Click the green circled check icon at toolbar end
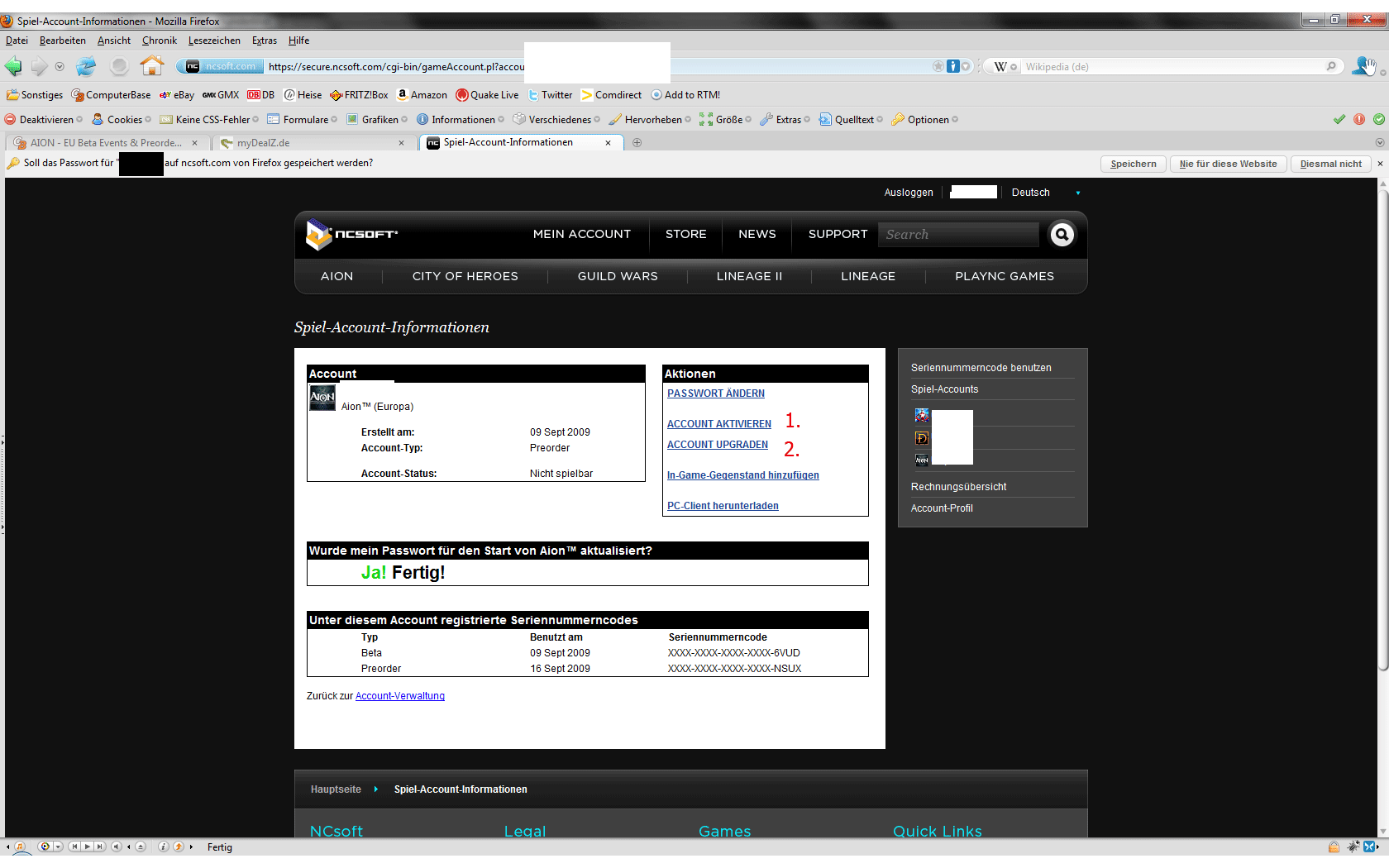The width and height of the screenshot is (1389, 868). click(1379, 119)
